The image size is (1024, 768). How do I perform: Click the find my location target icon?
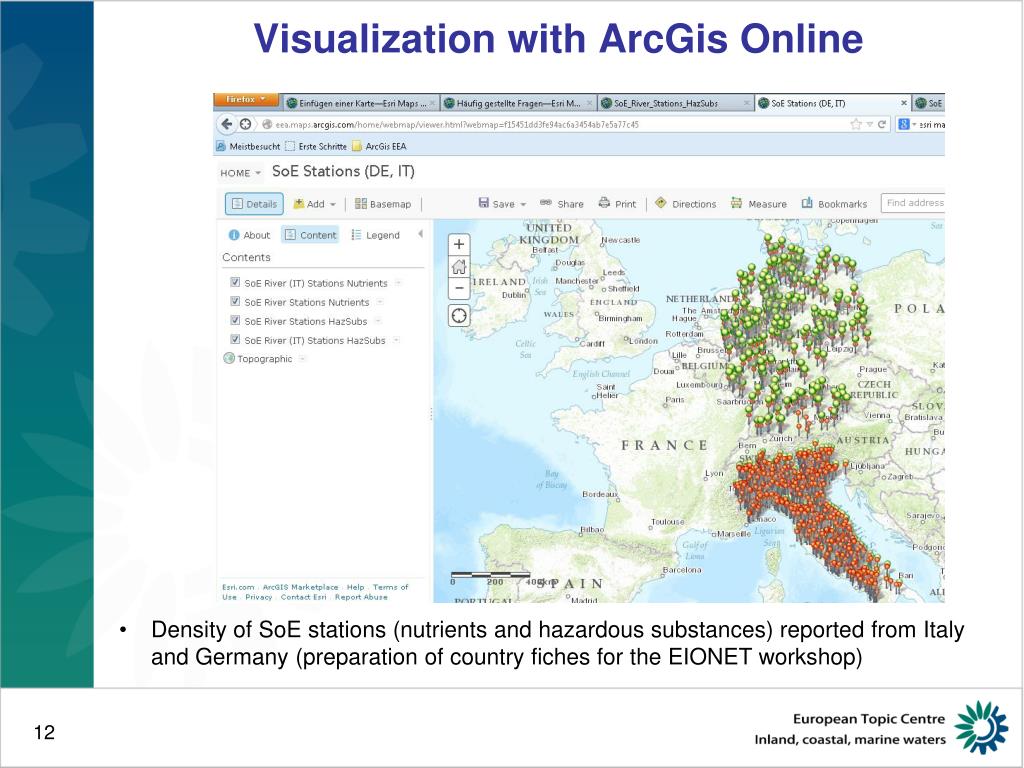pos(459,316)
